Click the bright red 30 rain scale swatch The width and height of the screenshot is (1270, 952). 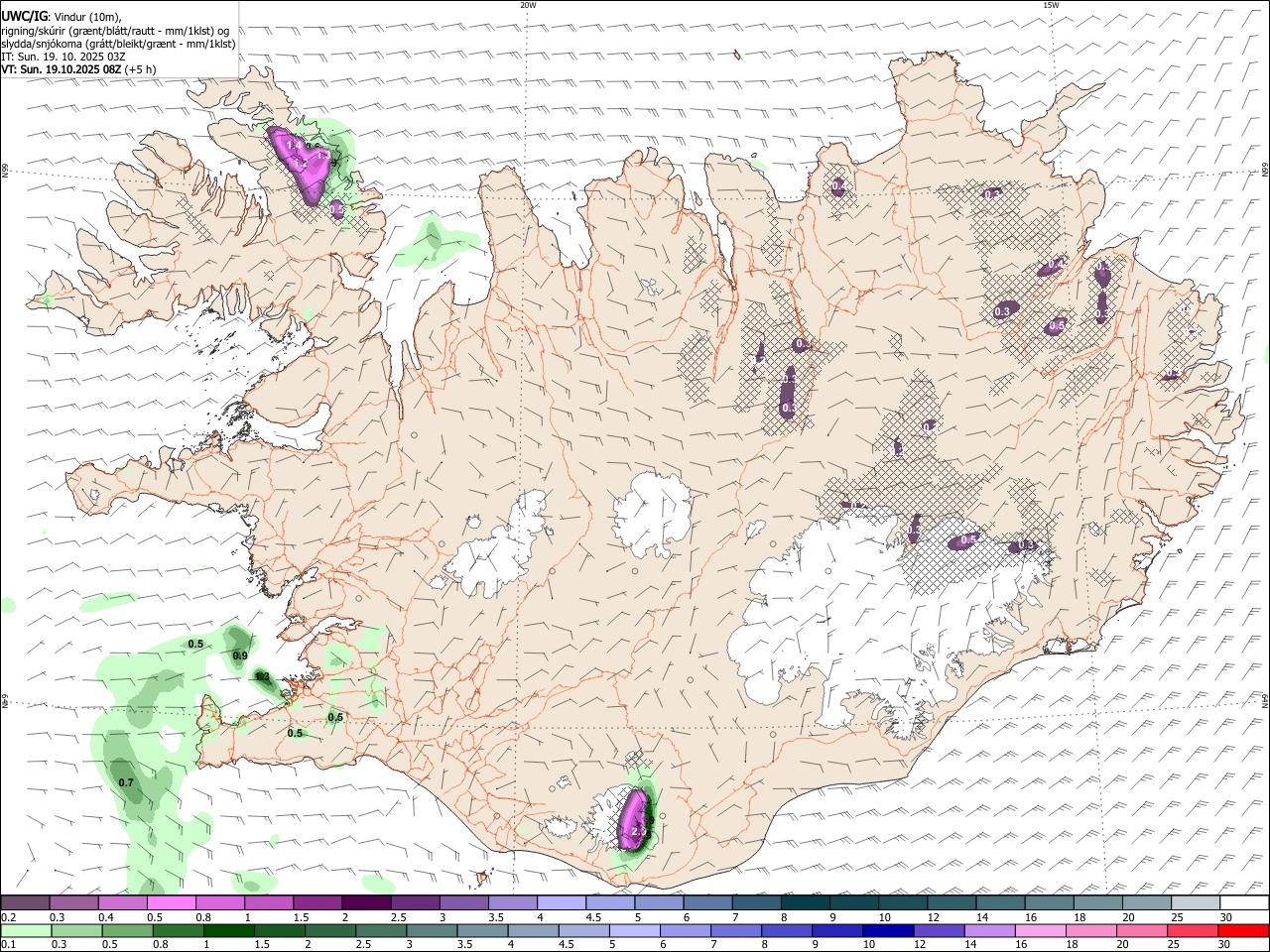1242,931
